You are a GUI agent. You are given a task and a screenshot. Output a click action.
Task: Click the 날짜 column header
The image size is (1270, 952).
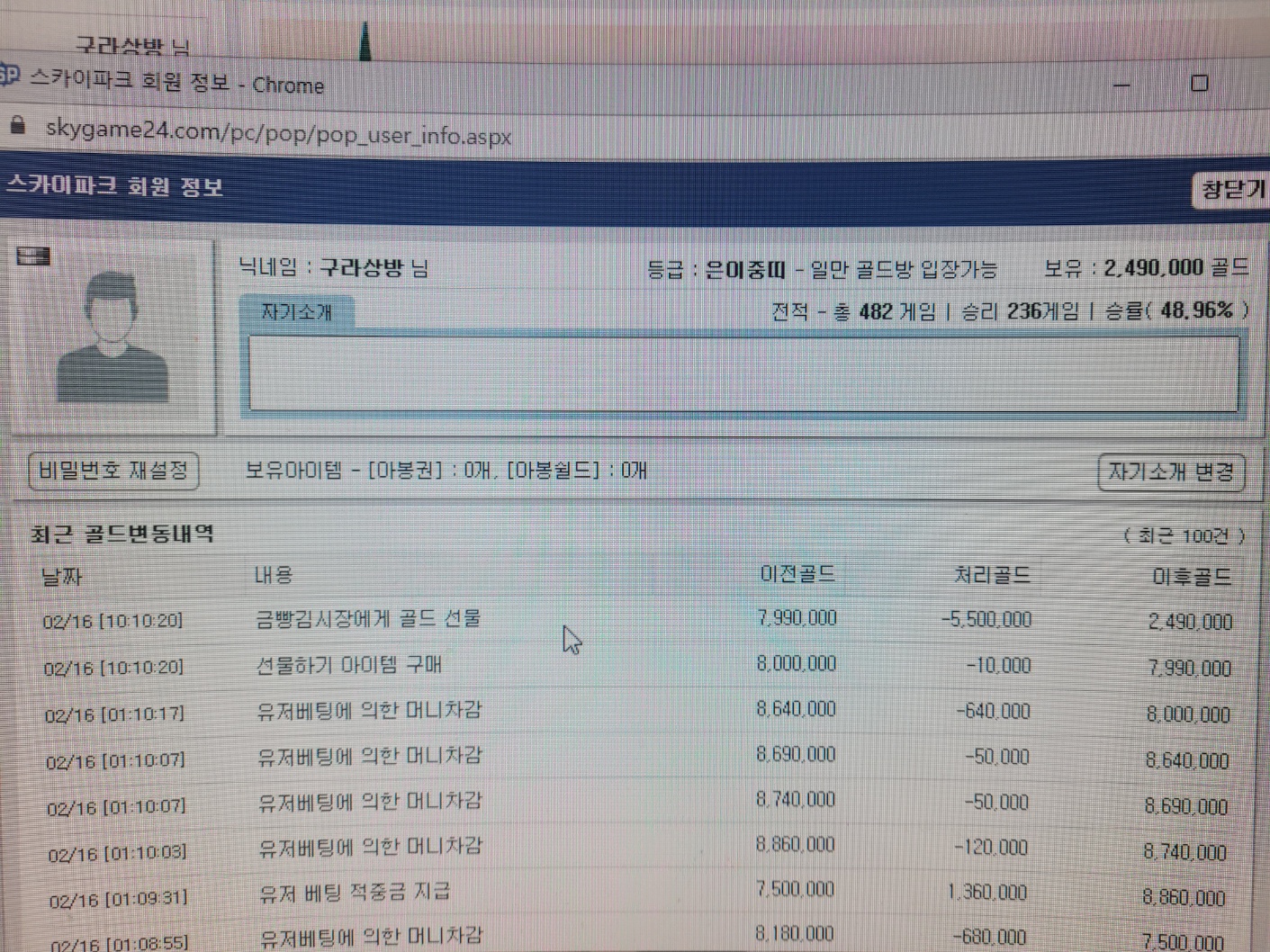point(62,577)
